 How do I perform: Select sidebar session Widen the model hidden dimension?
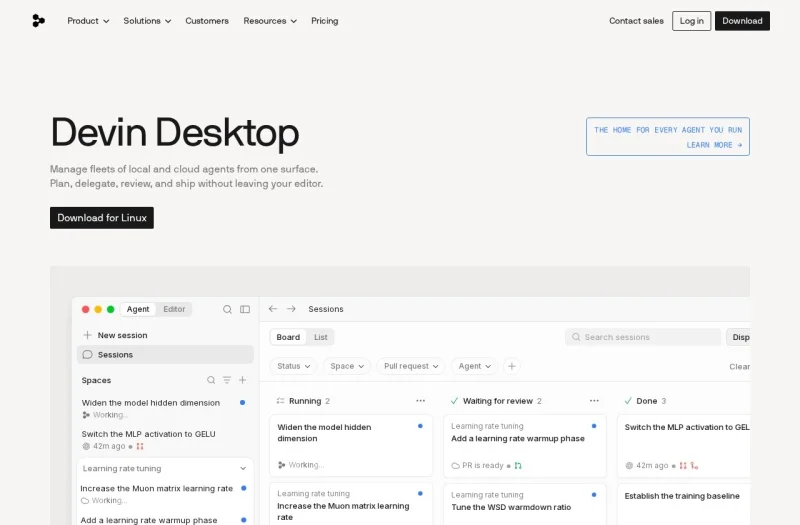[x=164, y=408]
